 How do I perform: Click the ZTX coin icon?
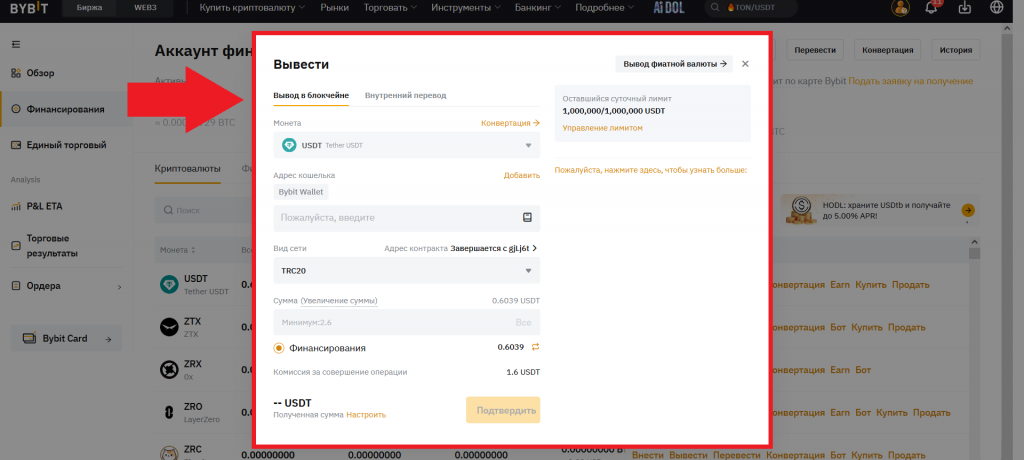coord(169,327)
